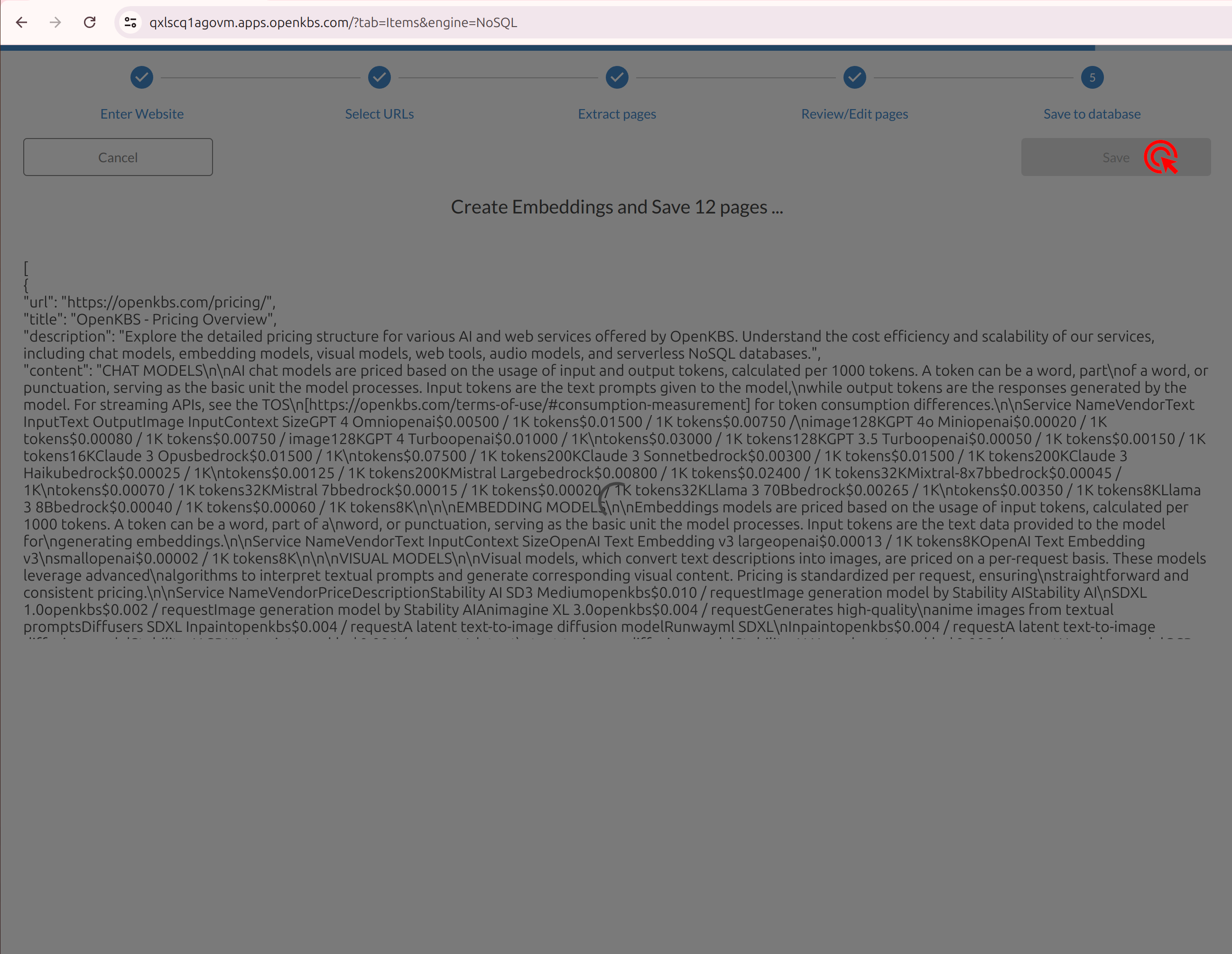The width and height of the screenshot is (1232, 954).
Task: Click the completed 'Review/Edit pages' step icon
Action: [x=854, y=77]
